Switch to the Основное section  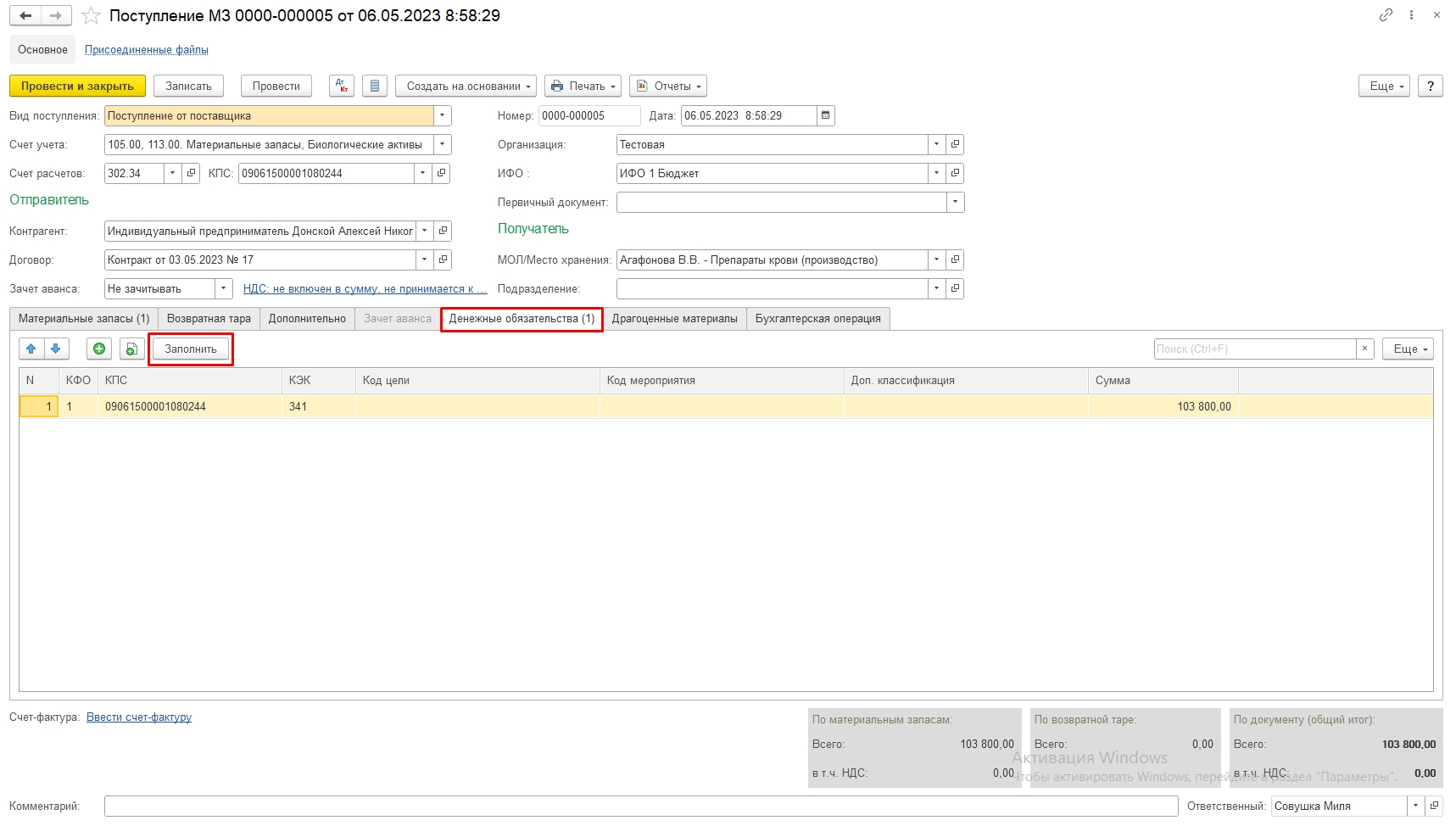tap(42, 49)
